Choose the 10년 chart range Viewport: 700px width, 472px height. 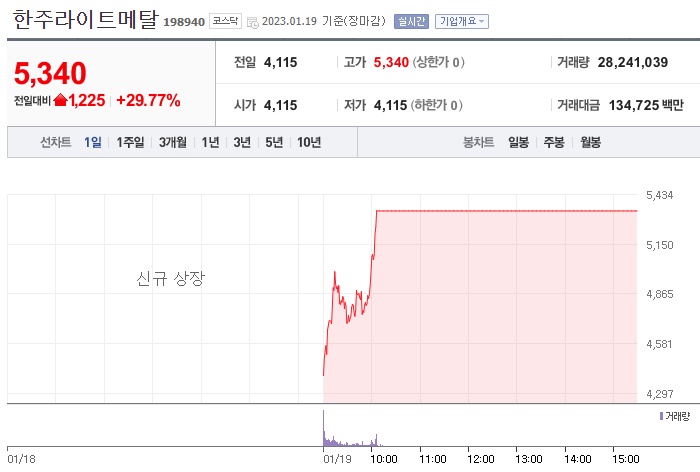309,142
